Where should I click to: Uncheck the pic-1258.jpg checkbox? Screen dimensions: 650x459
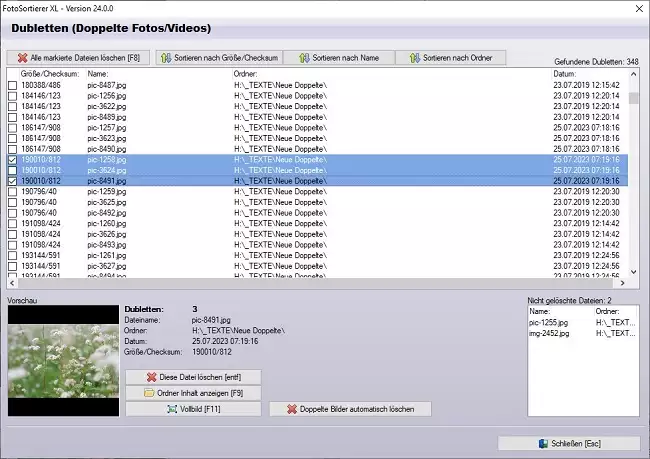12,160
